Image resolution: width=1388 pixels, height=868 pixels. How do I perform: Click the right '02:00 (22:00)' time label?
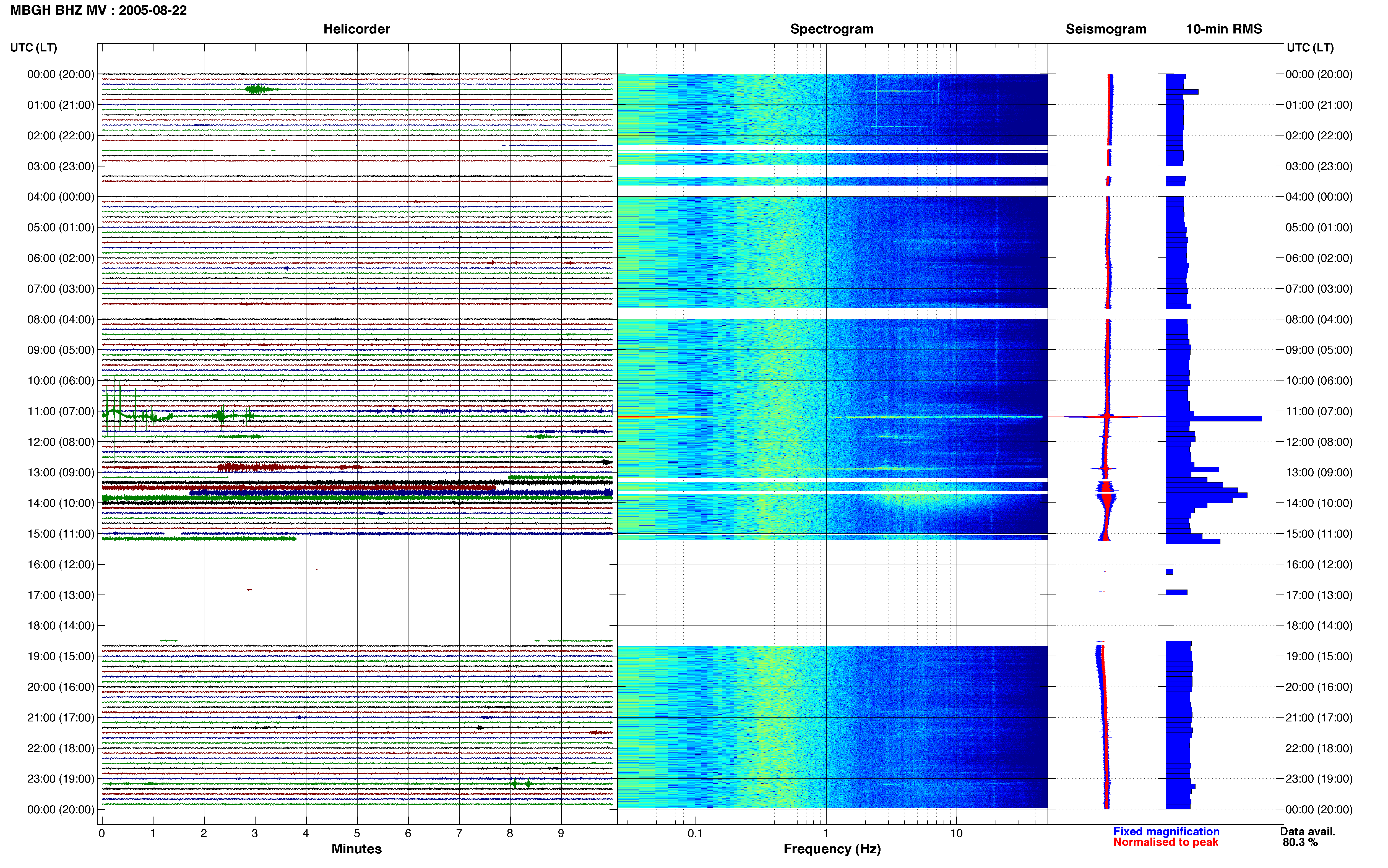pyautogui.click(x=1319, y=135)
